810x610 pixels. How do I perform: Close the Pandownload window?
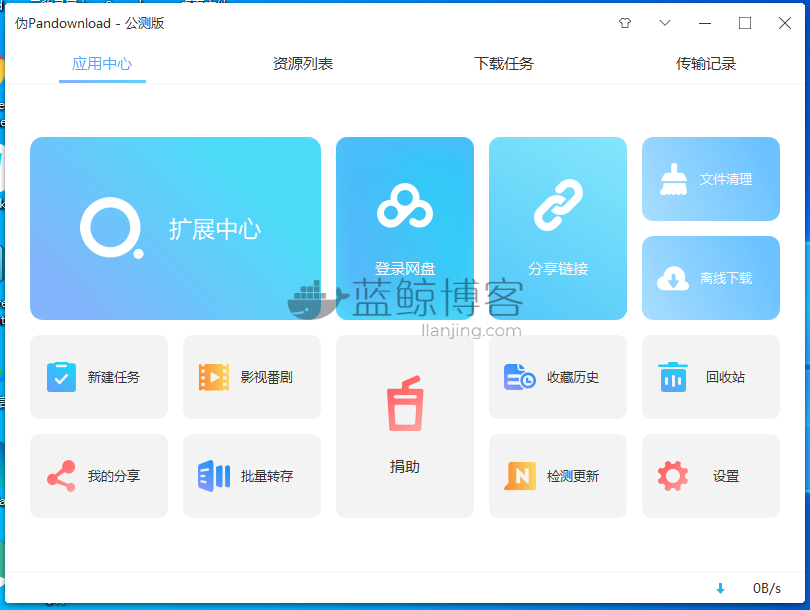(x=785, y=23)
